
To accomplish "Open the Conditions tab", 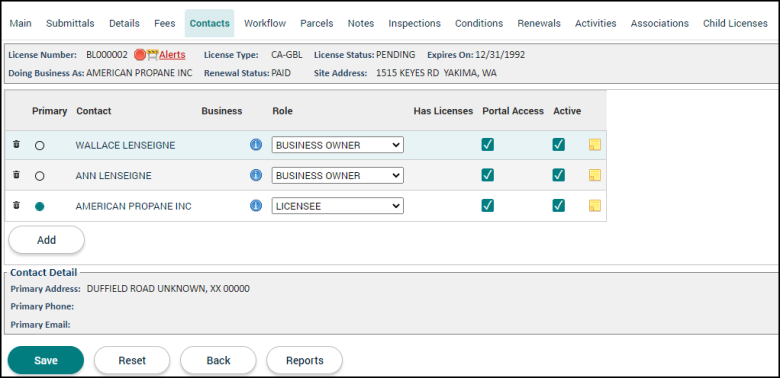I will [479, 23].
